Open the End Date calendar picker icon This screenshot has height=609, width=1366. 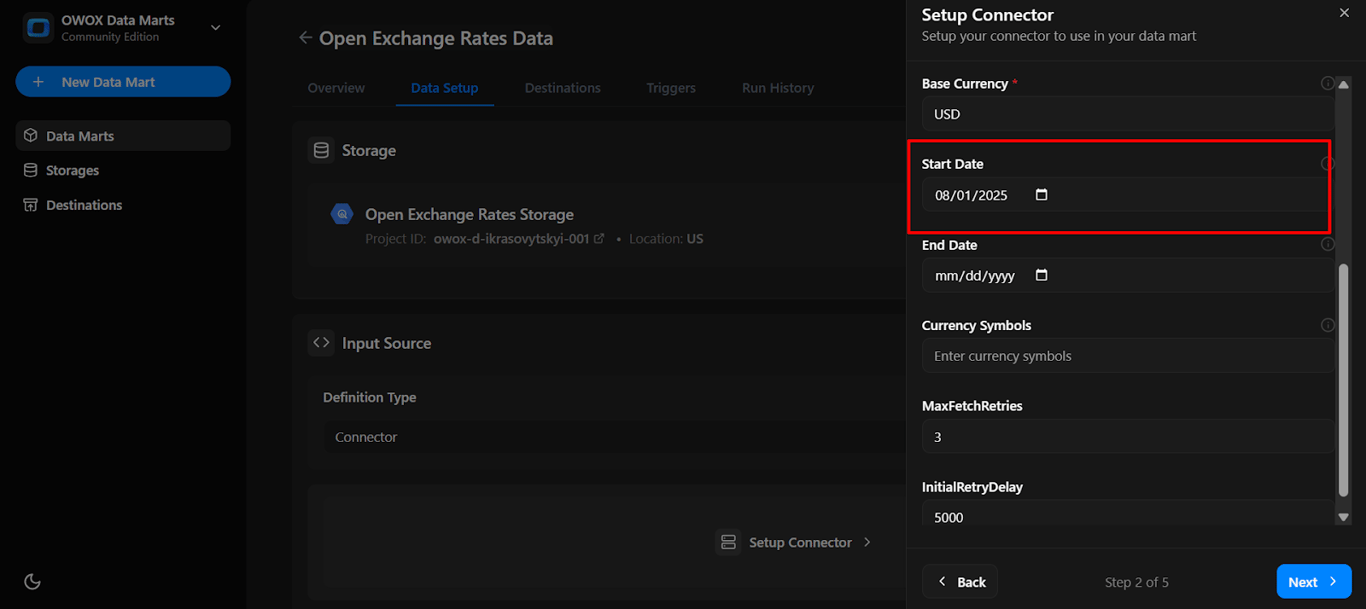[1041, 275]
